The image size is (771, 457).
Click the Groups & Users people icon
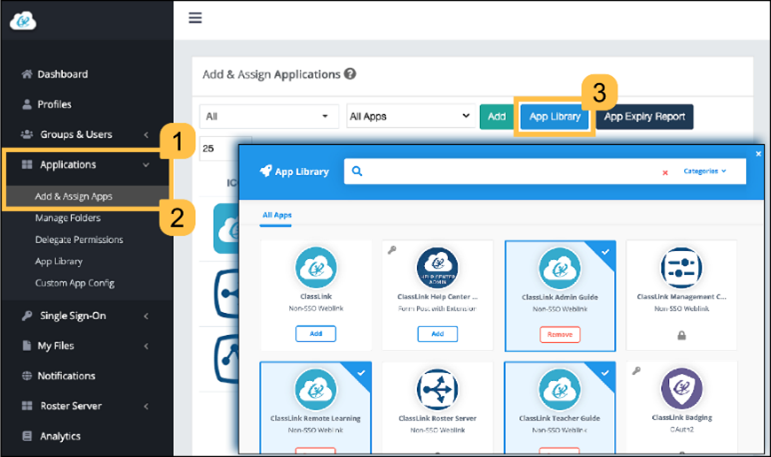coord(27,134)
